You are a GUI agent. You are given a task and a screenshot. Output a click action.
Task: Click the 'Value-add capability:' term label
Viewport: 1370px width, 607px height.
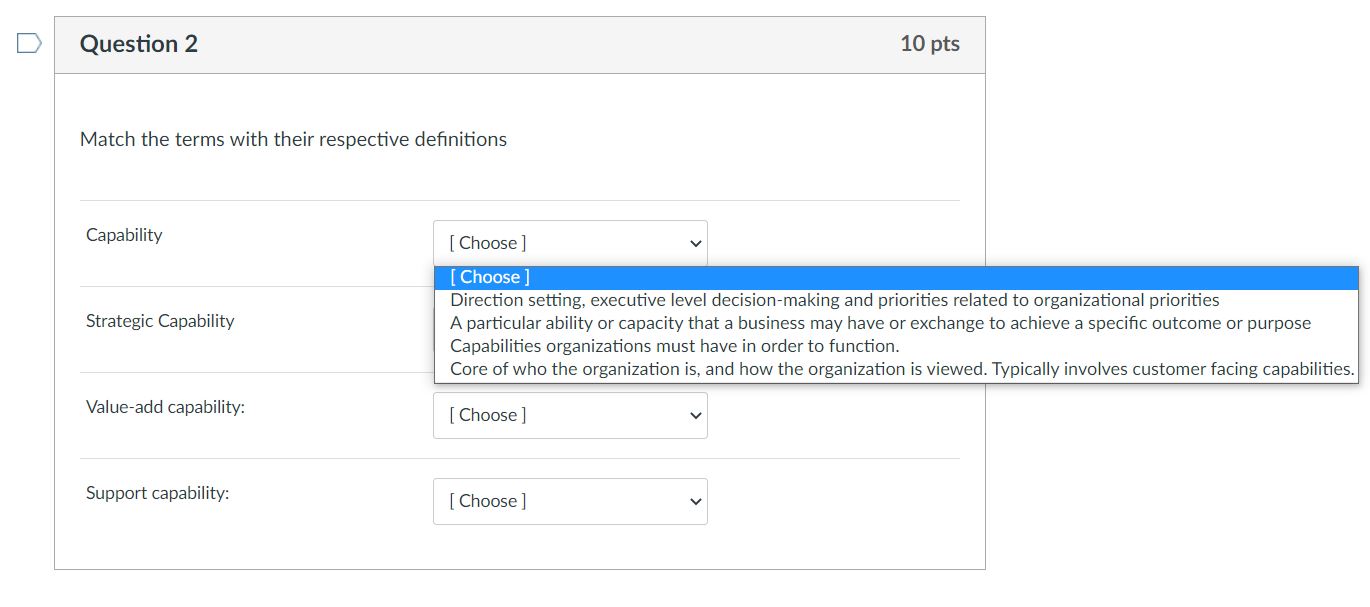point(165,407)
